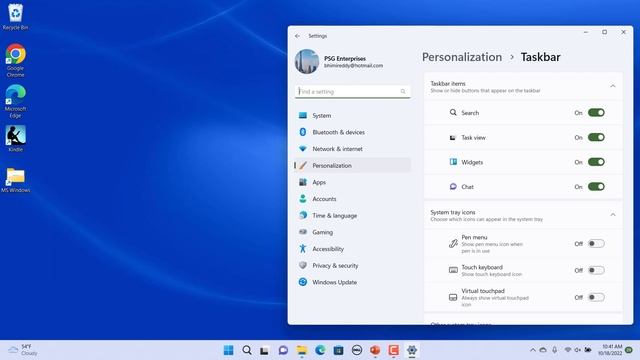The width and height of the screenshot is (640, 360).
Task: Launch Microsoft Edge from taskbar
Action: coord(320,350)
